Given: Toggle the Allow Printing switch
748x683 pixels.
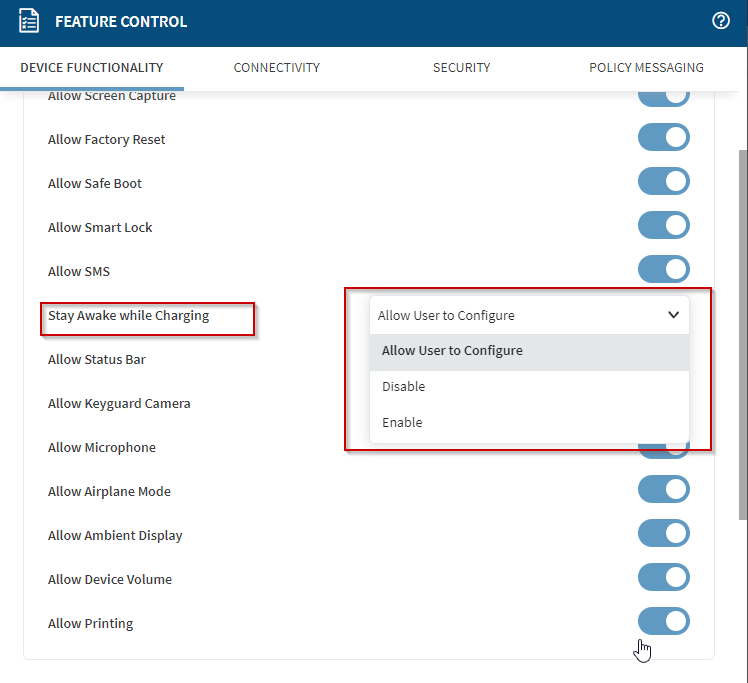Looking at the screenshot, I should pos(664,622).
